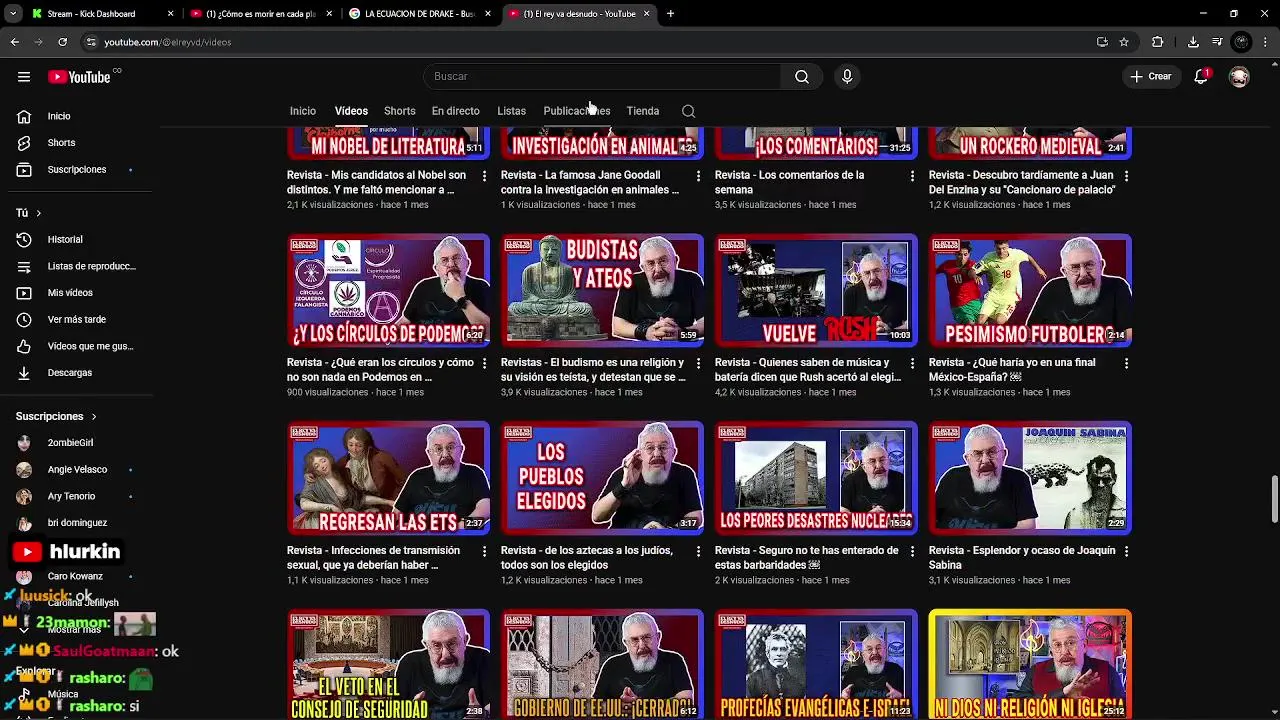Click the channel search magnifier icon
1280x720 pixels.
tap(688, 111)
